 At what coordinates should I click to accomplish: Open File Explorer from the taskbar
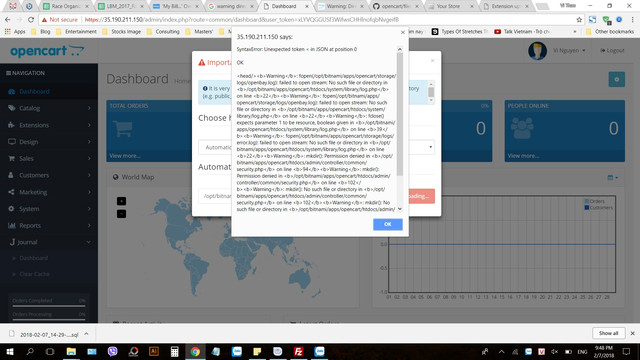[71, 351]
